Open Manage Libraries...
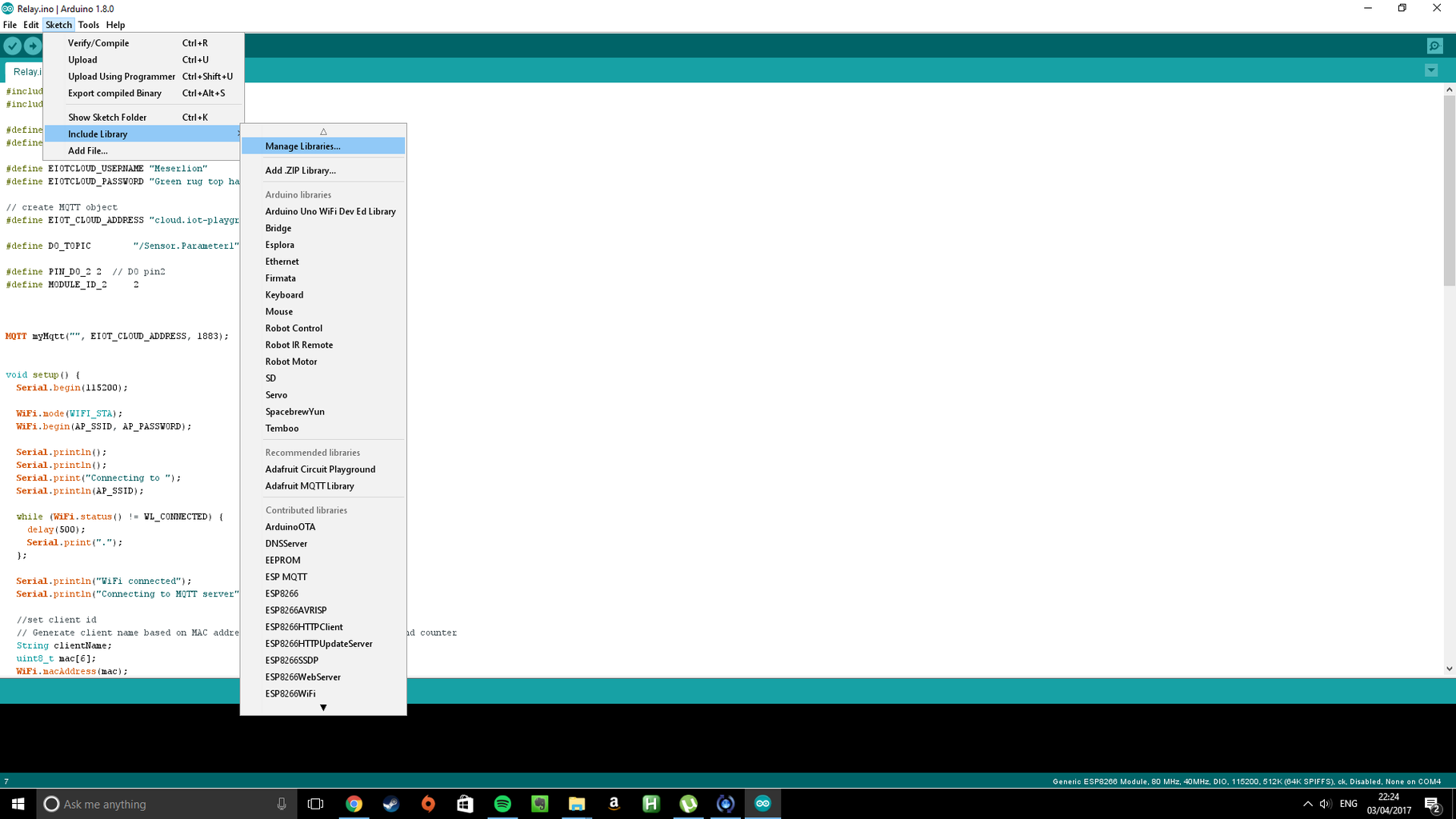Screen dimensions: 1456x819 [x=323, y=146]
